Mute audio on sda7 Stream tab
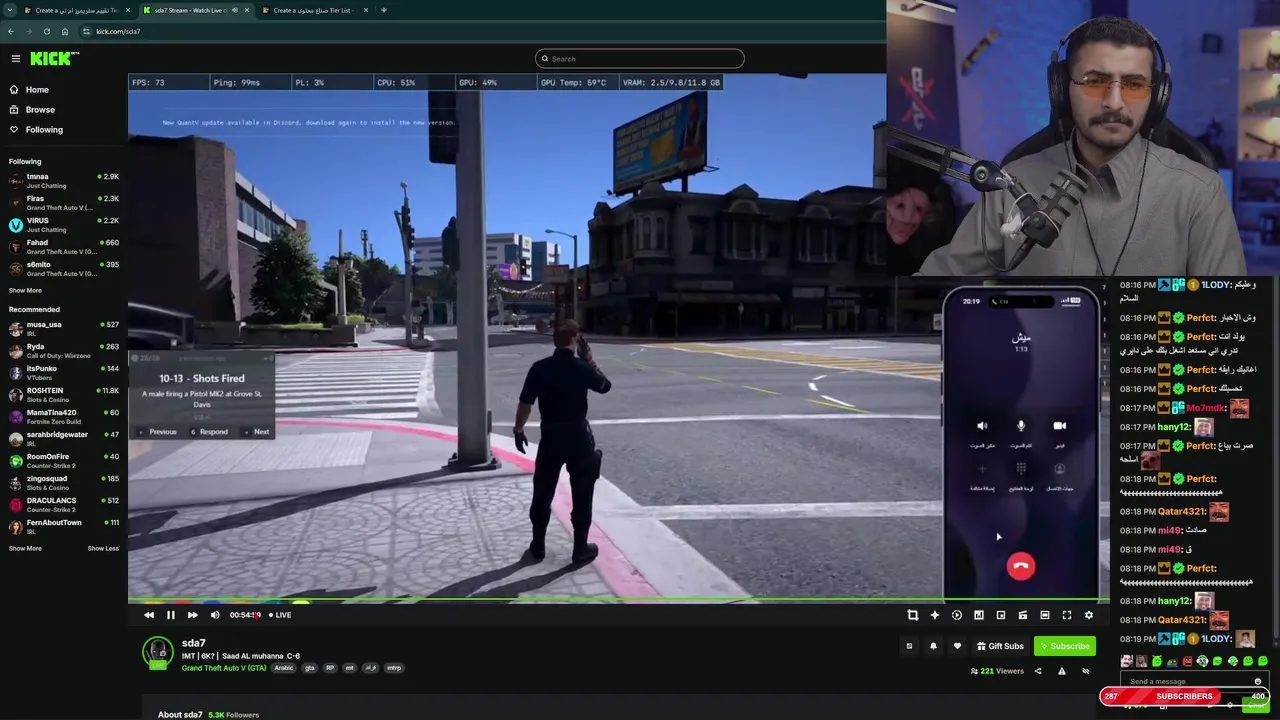Image resolution: width=1280 pixels, height=720 pixels. point(235,10)
